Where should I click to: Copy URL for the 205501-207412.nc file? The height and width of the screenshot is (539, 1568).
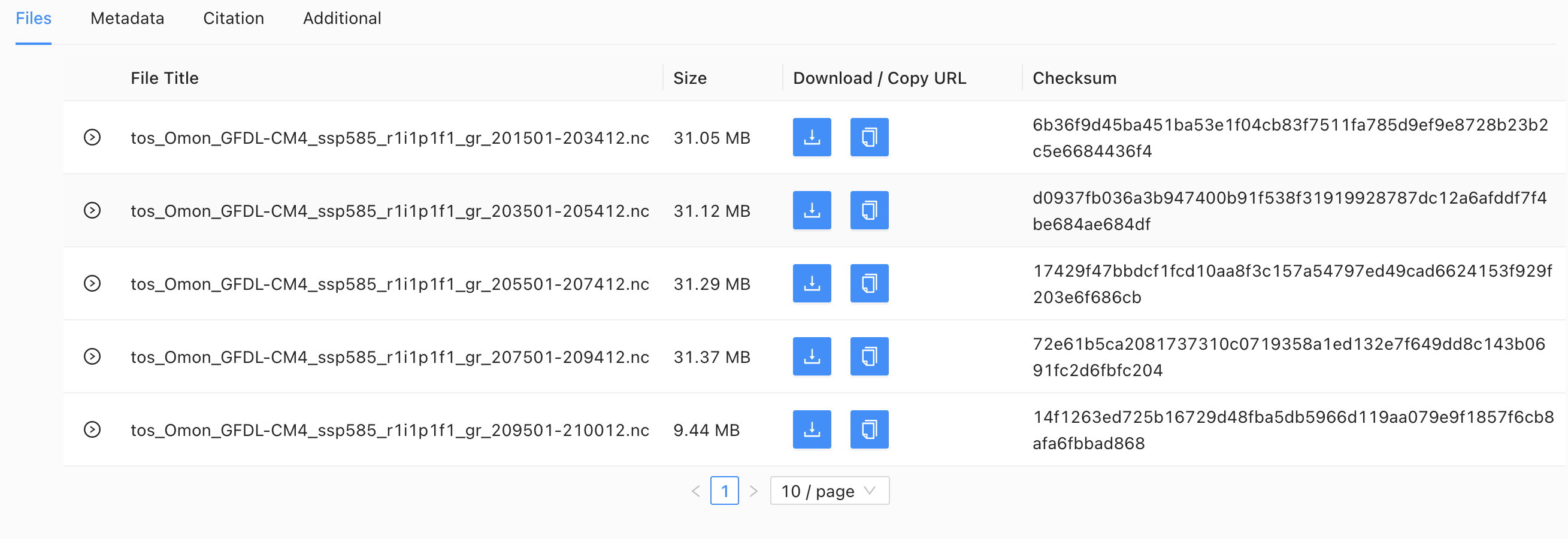(868, 283)
